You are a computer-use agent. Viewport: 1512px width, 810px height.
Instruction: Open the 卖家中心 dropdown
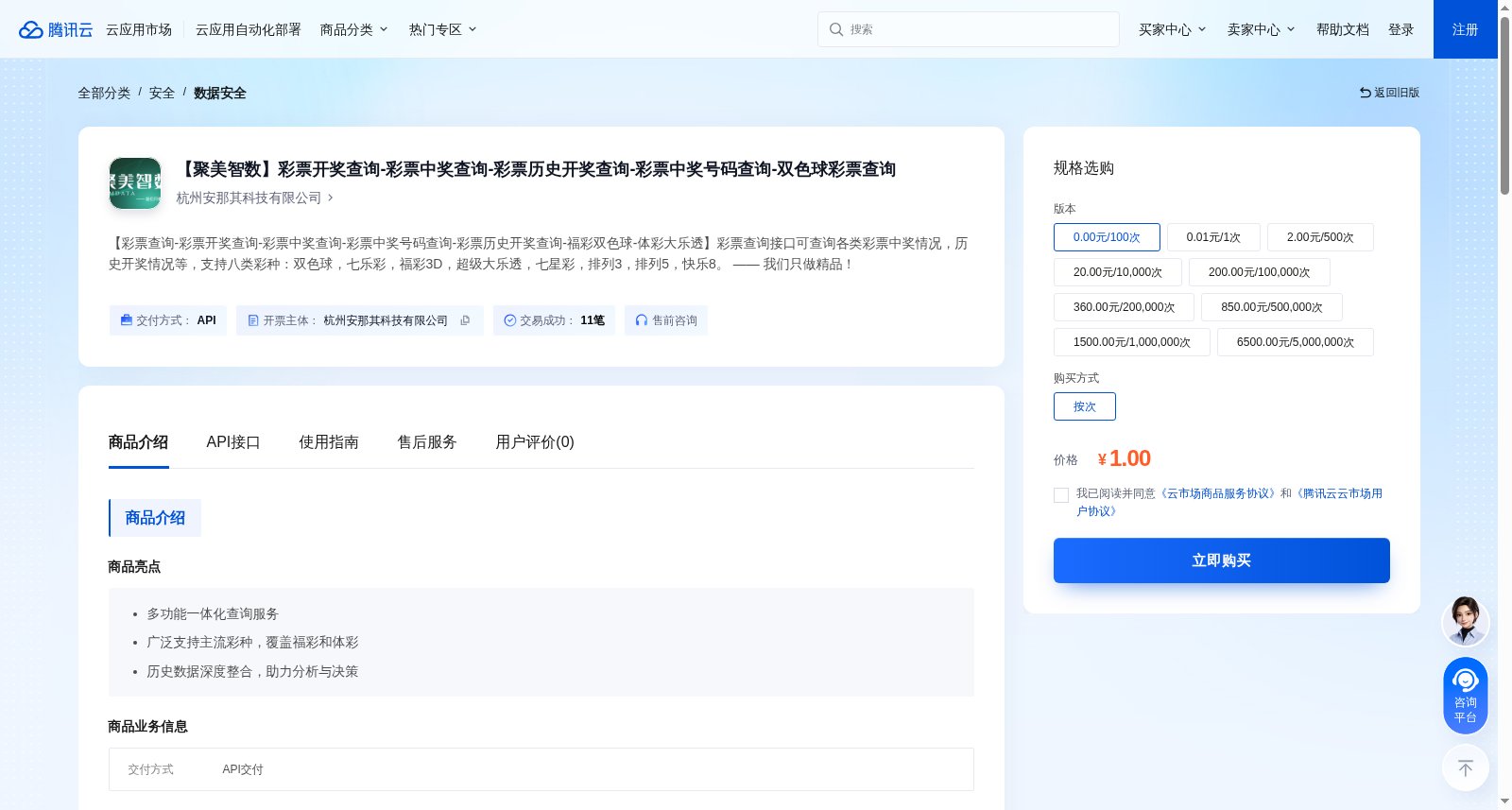pyautogui.click(x=1262, y=29)
